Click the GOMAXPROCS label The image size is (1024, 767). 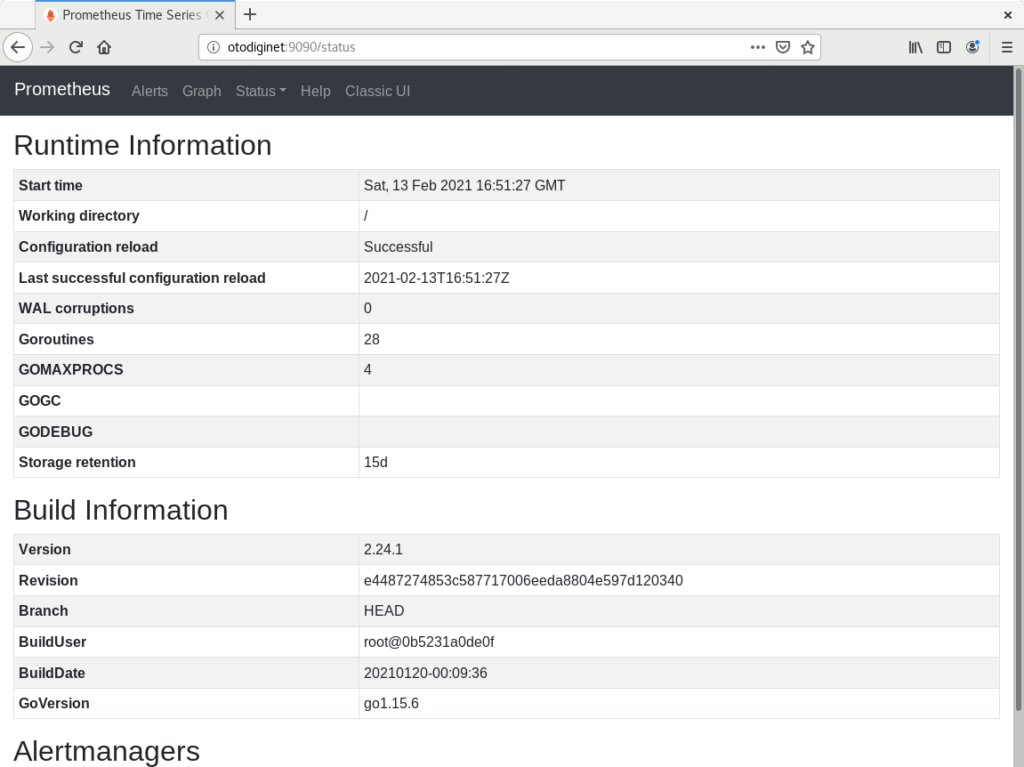pos(71,370)
